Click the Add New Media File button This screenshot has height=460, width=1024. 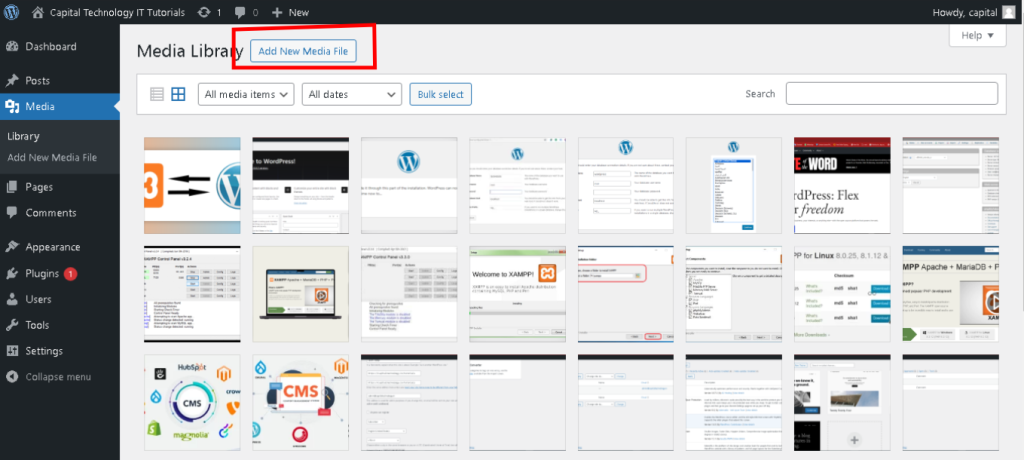coord(301,50)
